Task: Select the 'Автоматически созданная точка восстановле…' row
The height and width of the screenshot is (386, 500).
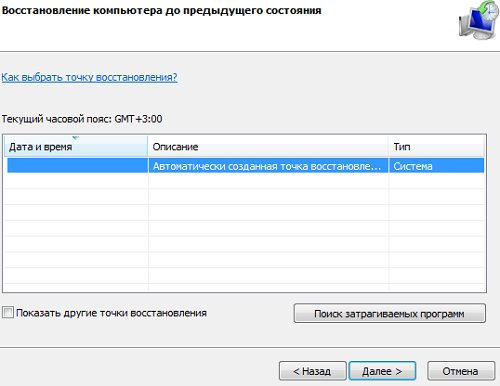Action: click(246, 166)
